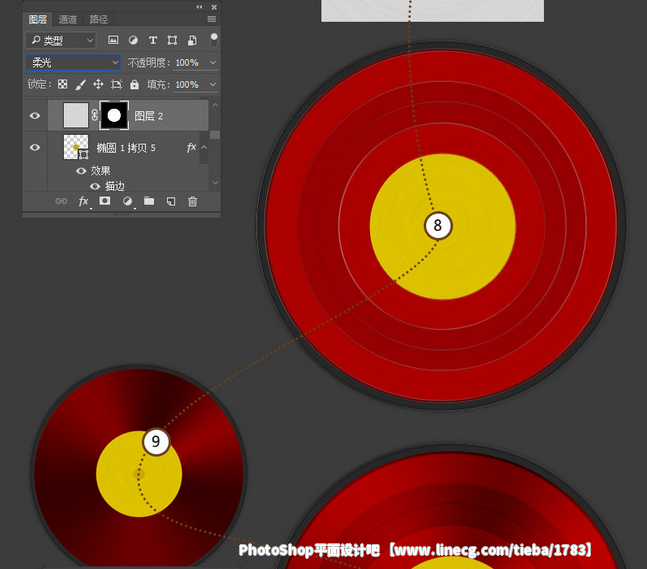Image resolution: width=647 pixels, height=569 pixels.
Task: Select the 图层 2 layer mask thumbnail
Action: click(114, 115)
